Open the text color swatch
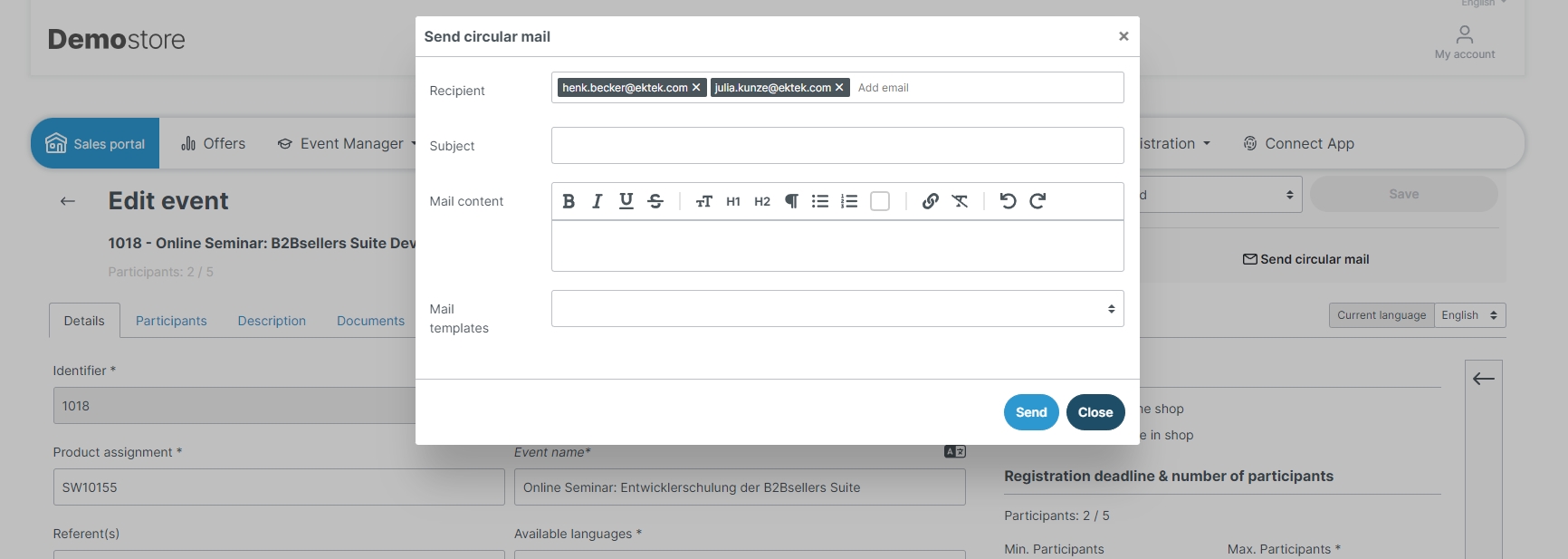The height and width of the screenshot is (559, 1568). [880, 201]
